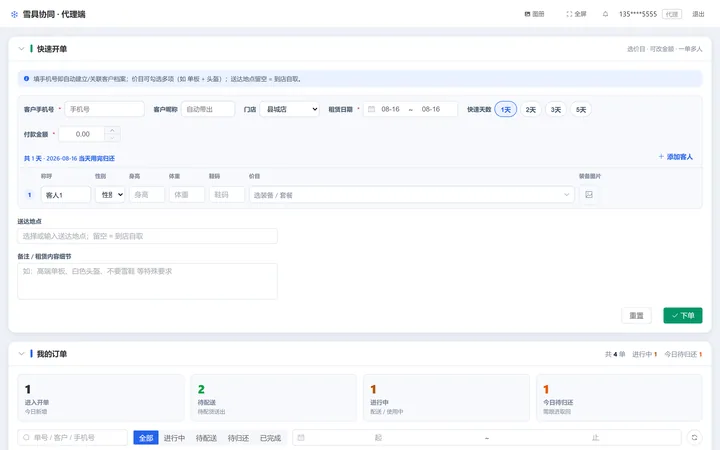Click the info icon in blue notice
720x450 pixels.
[x=26, y=79]
